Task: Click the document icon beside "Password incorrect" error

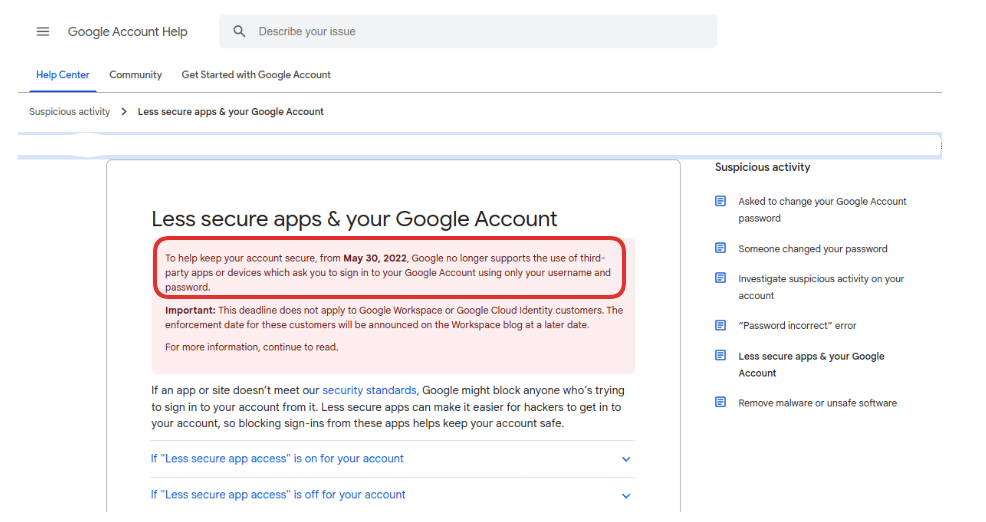Action: click(720, 325)
